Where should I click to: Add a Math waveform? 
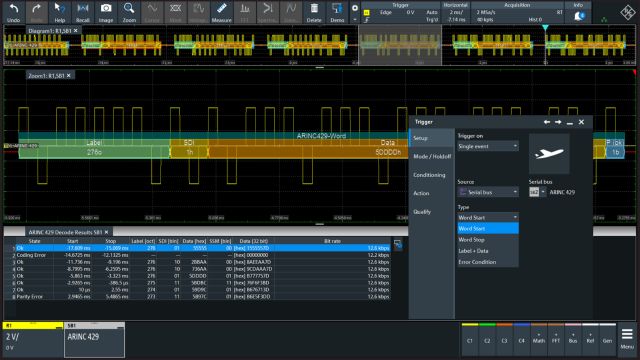[x=539, y=339]
